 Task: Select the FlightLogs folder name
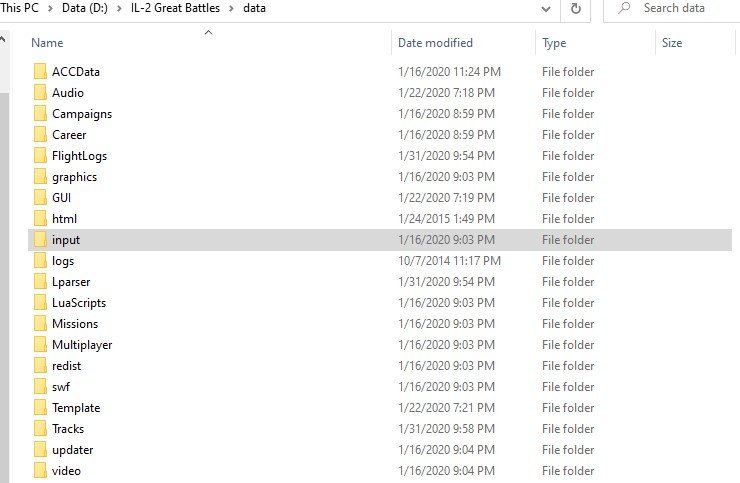click(x=79, y=156)
